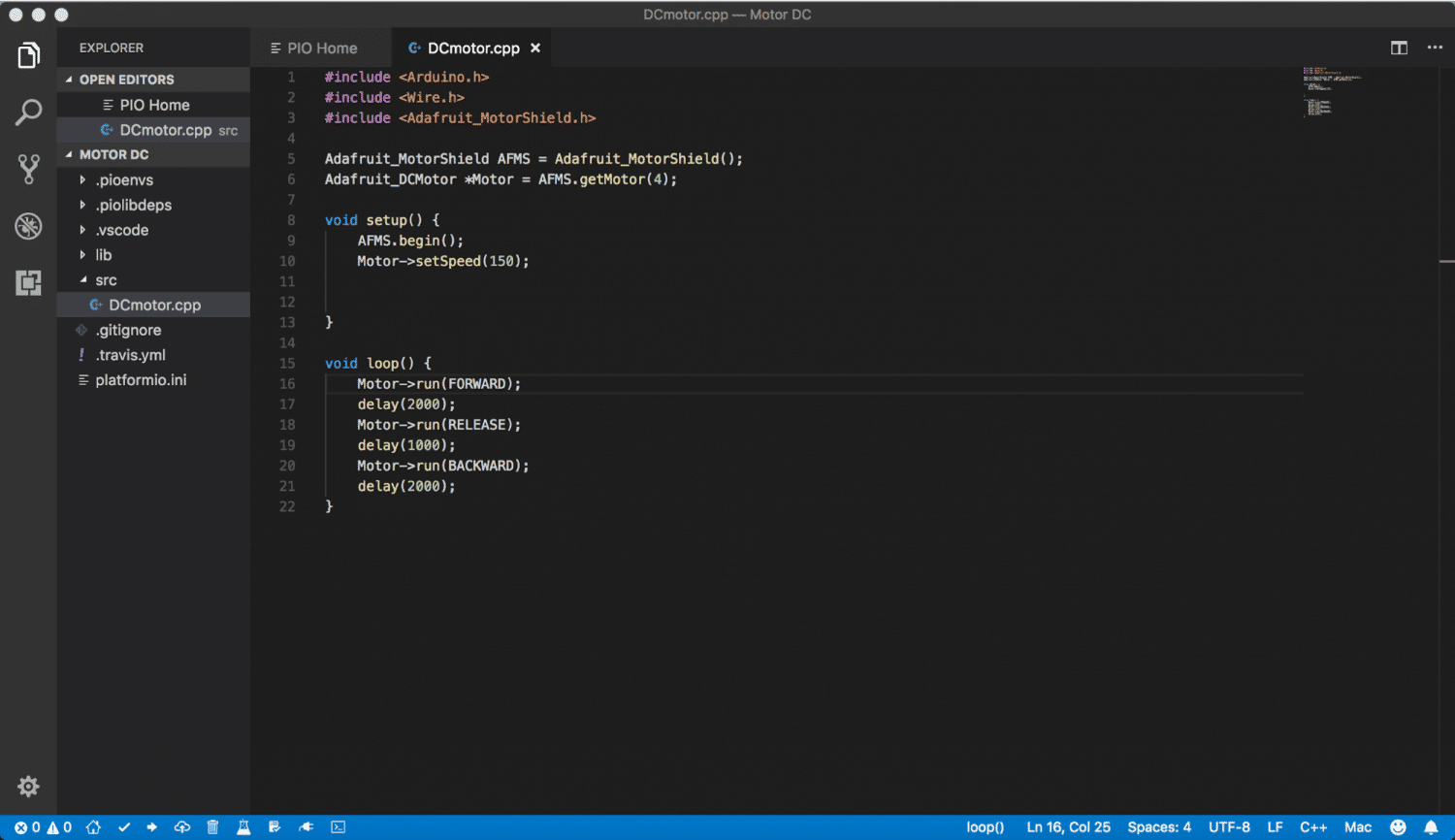The image size is (1455, 840).
Task: Open the Extensions view
Action: coord(28,283)
